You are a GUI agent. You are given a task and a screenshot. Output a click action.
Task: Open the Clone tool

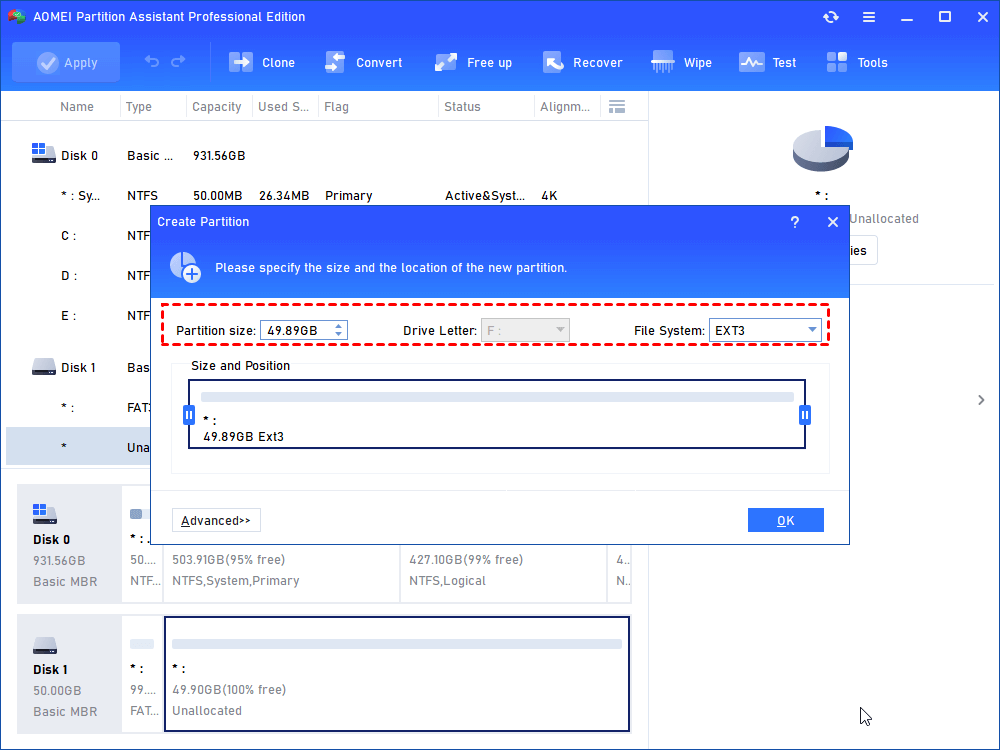pyautogui.click(x=262, y=62)
